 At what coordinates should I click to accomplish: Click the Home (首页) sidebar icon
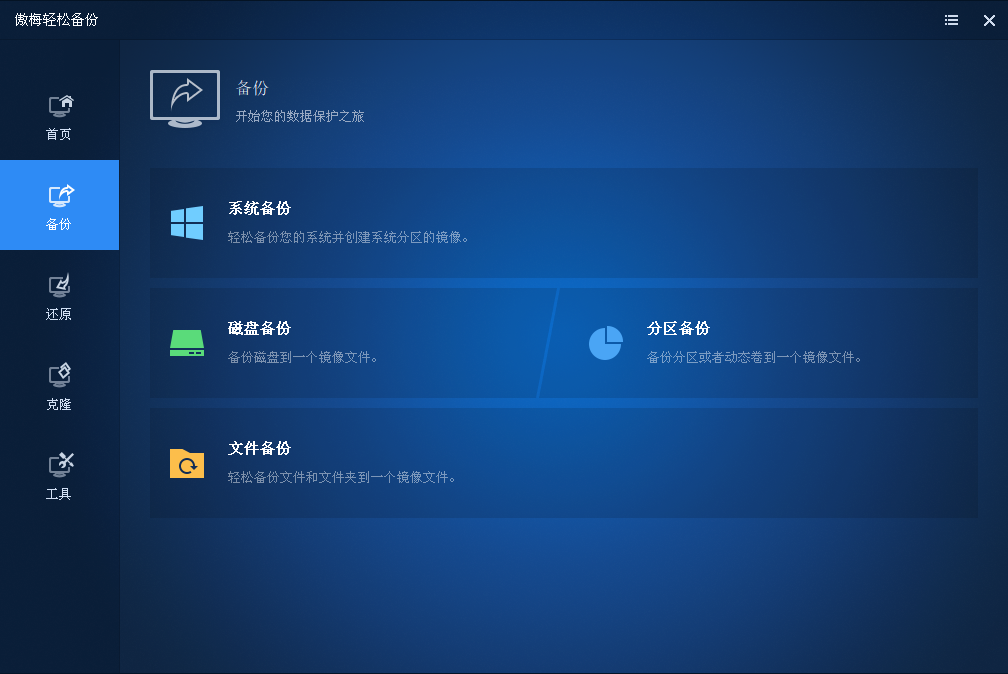tap(61, 105)
